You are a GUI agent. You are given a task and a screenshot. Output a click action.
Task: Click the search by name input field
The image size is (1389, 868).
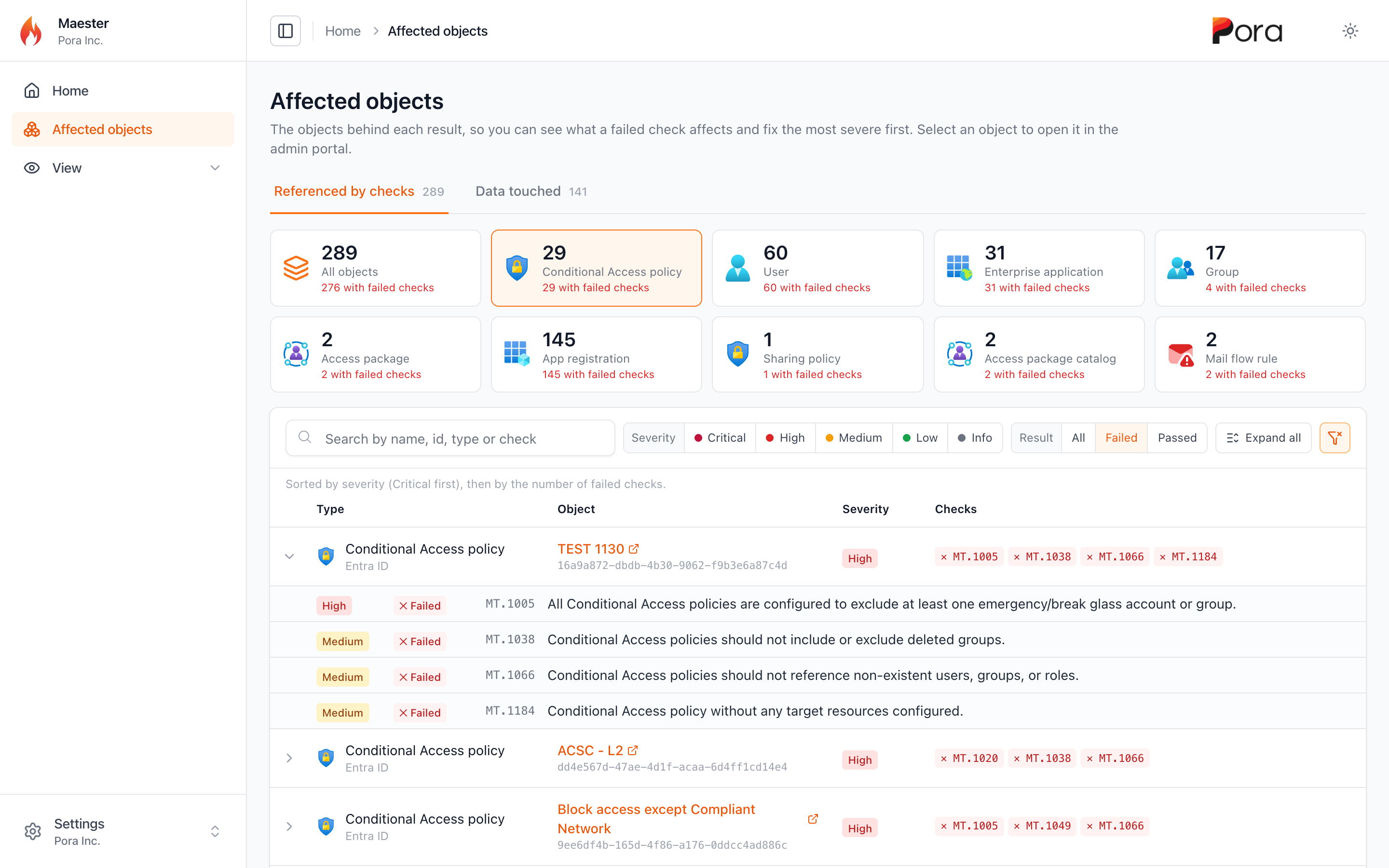coord(450,438)
